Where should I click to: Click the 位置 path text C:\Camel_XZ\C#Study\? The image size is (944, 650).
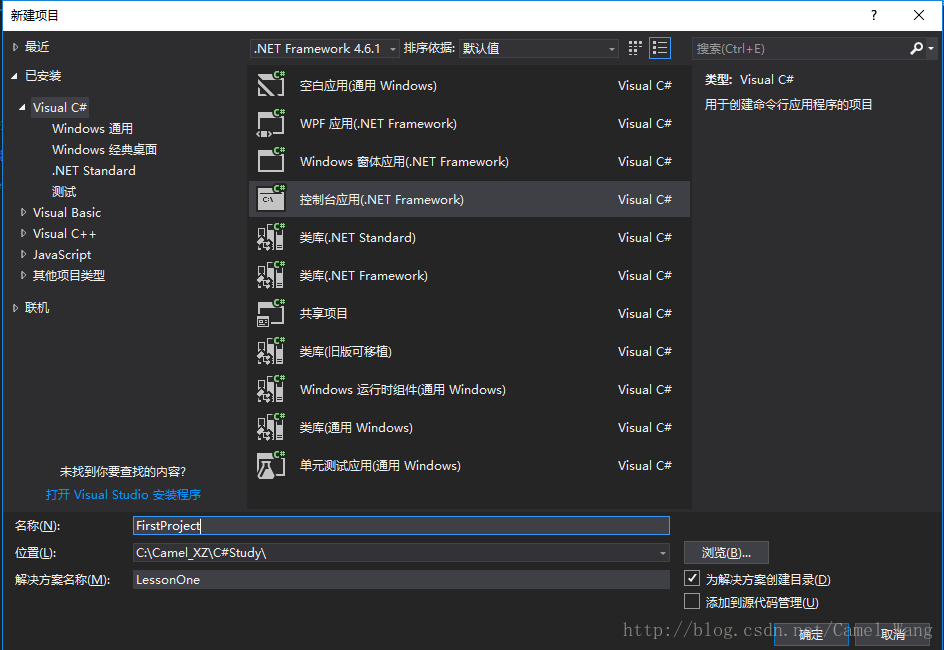point(201,552)
